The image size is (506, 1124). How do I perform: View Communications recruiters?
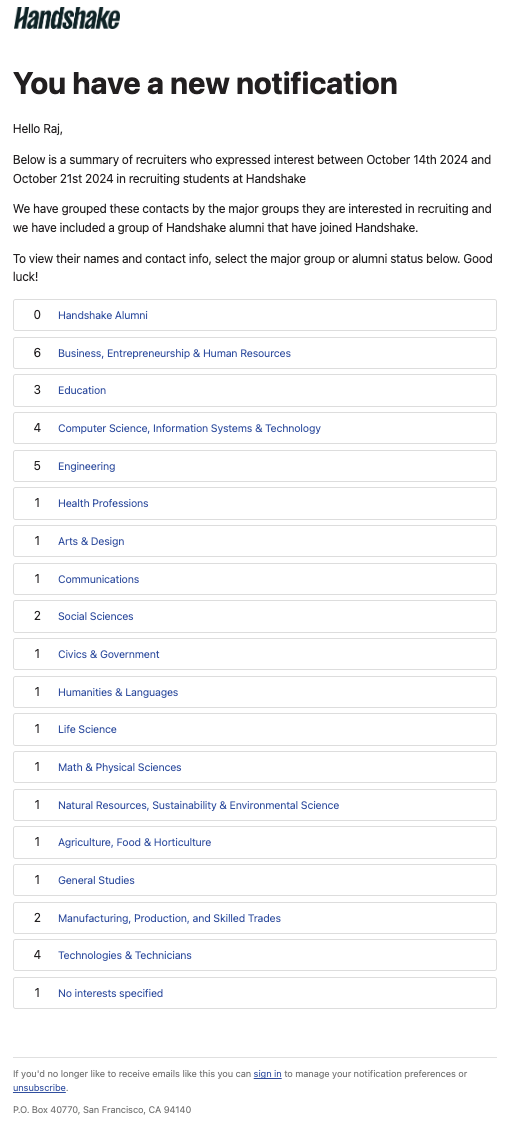pyautogui.click(x=98, y=579)
